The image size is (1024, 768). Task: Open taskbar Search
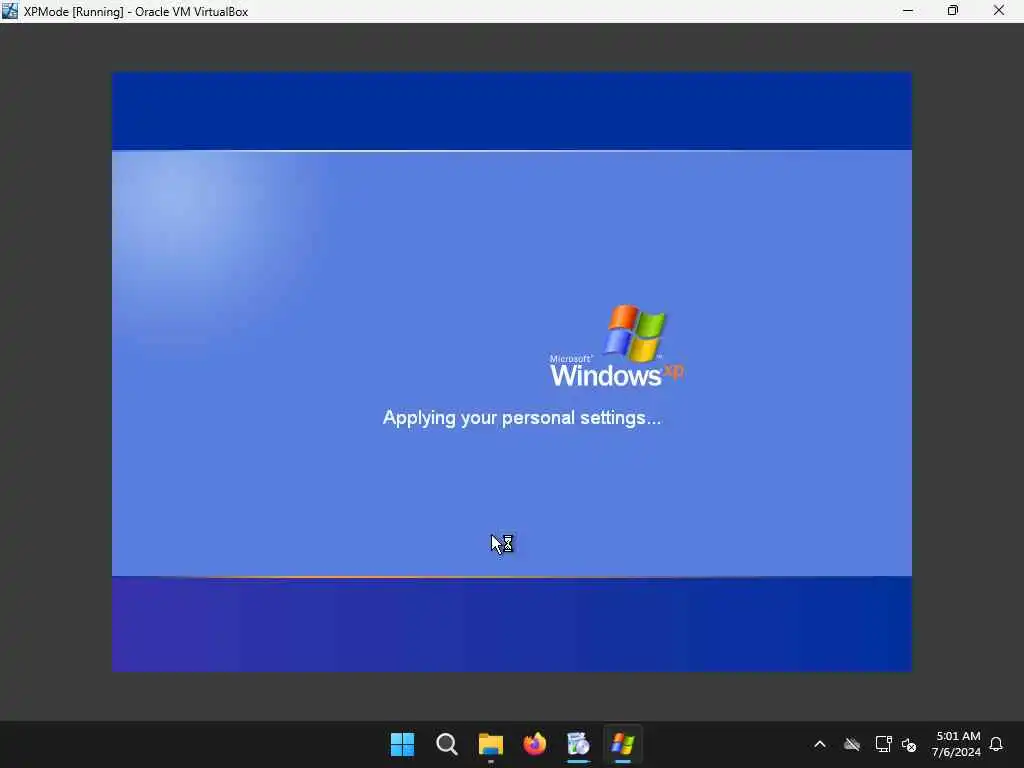(x=447, y=744)
